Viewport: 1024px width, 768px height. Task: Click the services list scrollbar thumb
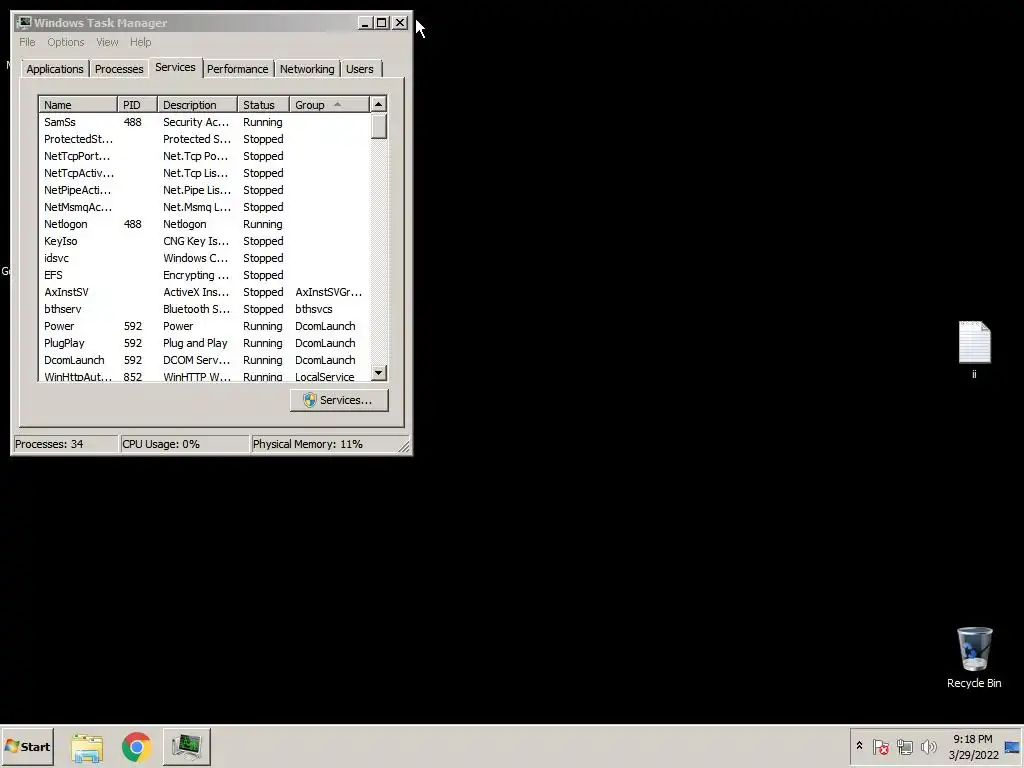379,126
